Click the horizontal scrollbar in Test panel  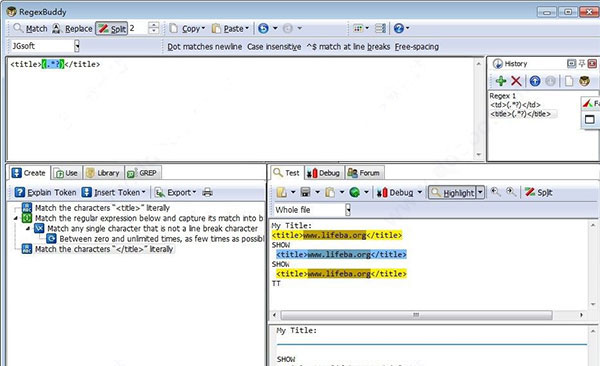(x=416, y=315)
